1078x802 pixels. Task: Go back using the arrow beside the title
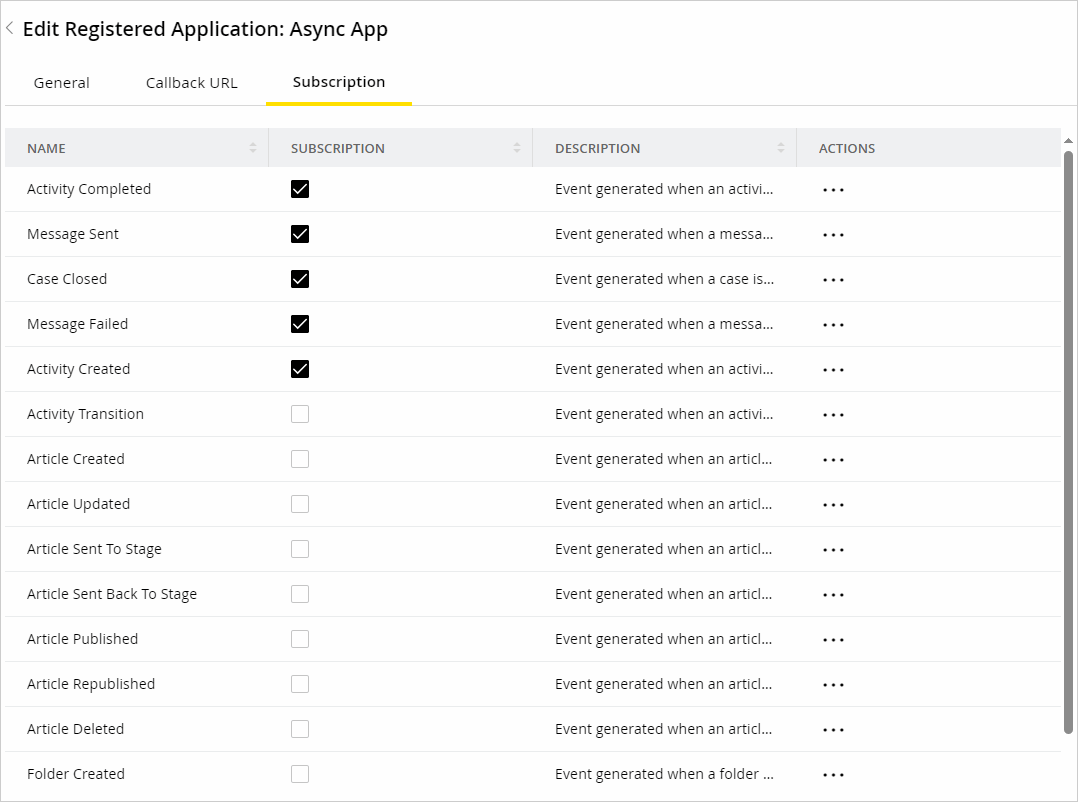[10, 28]
